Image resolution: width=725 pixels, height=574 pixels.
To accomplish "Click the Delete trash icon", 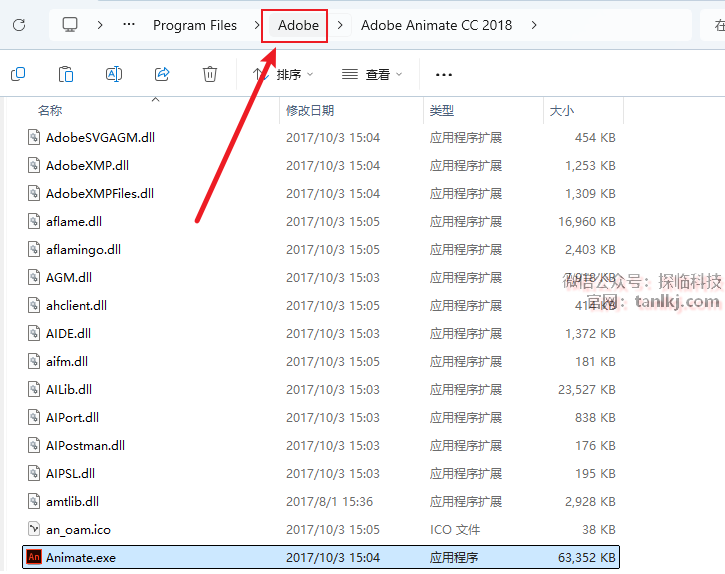I will tap(209, 74).
